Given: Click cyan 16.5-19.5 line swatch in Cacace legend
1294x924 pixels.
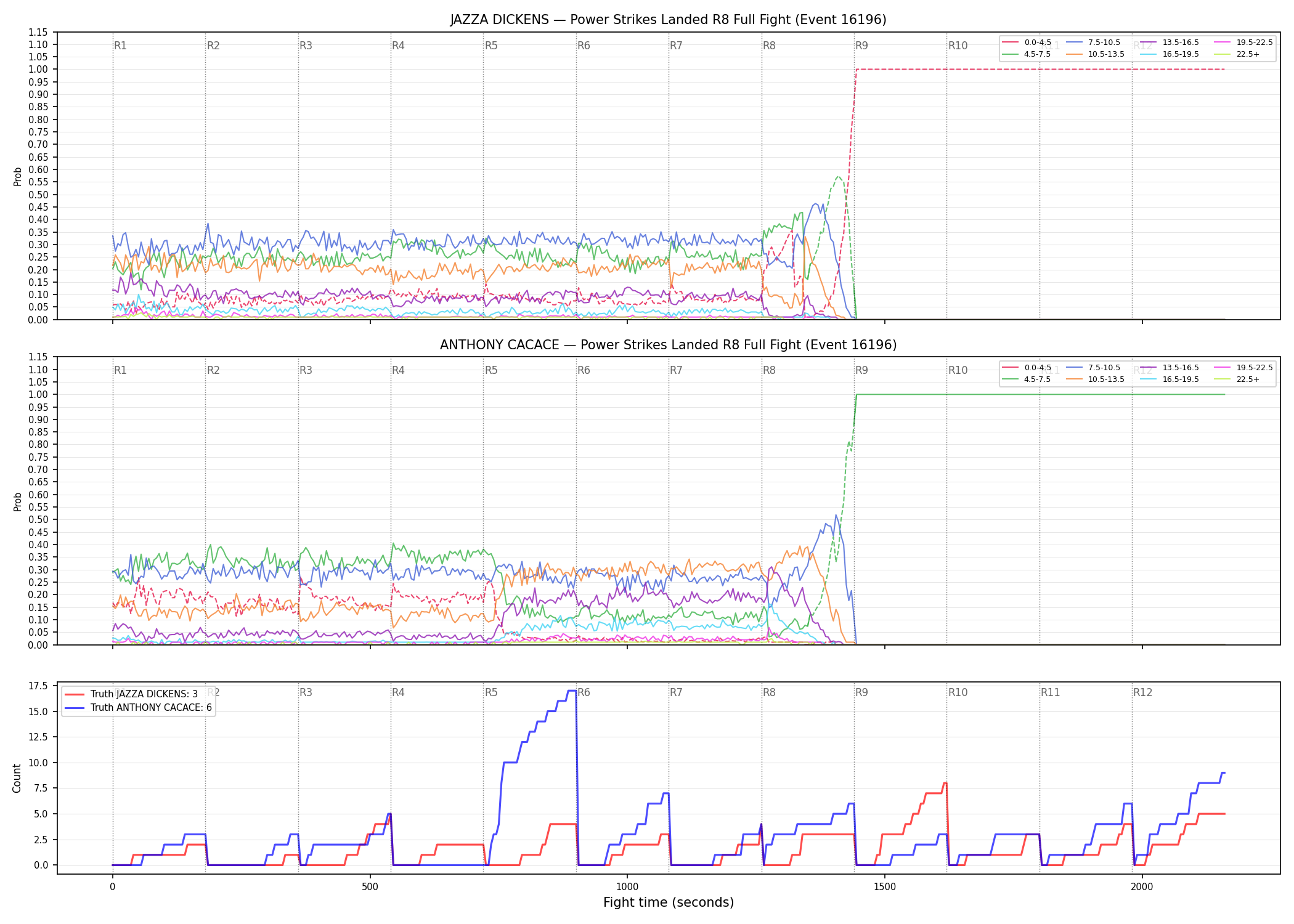Looking at the screenshot, I should (x=1149, y=379).
